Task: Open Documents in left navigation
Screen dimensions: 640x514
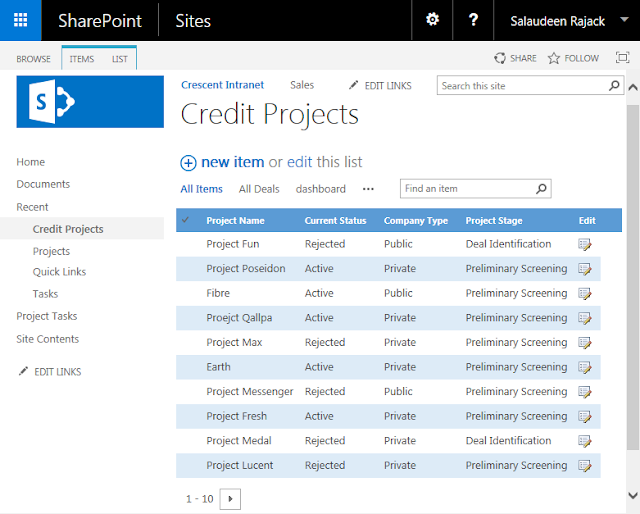Action: (x=43, y=184)
